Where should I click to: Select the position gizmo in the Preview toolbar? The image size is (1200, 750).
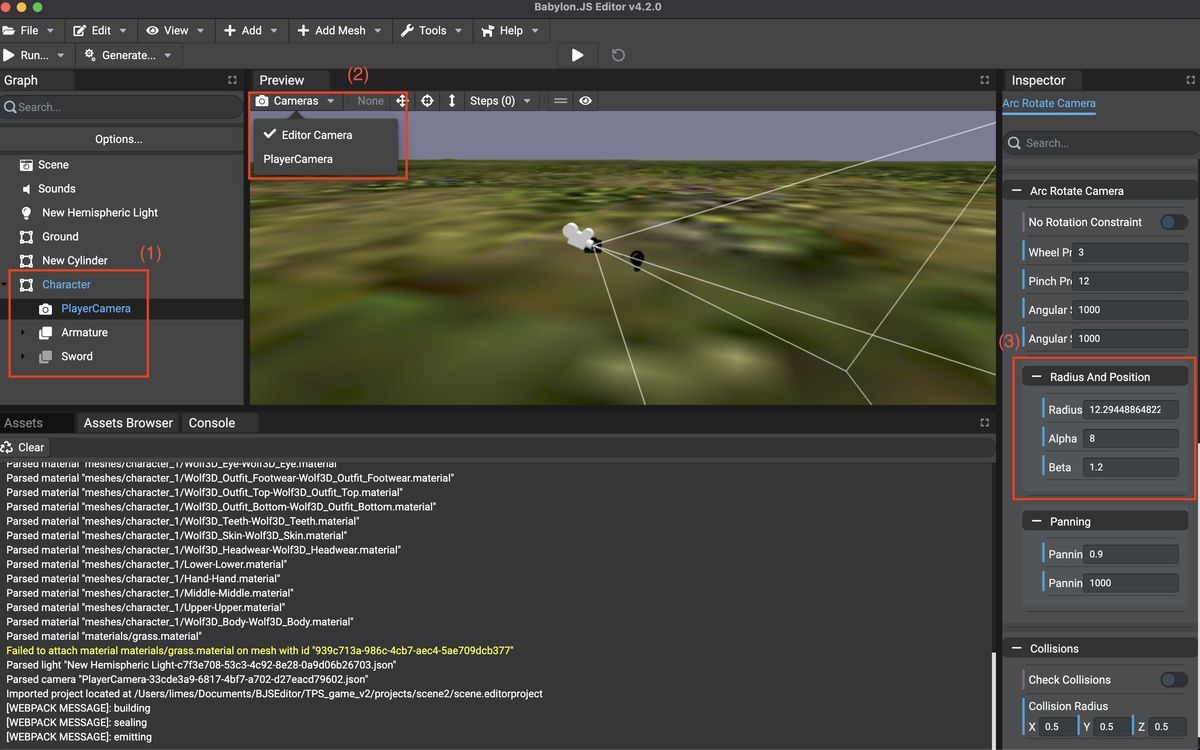402,100
